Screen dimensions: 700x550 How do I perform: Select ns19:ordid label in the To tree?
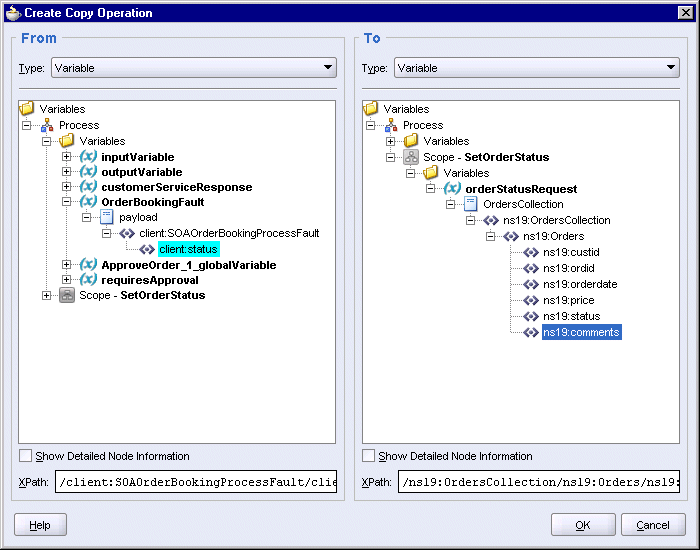[x=569, y=268]
